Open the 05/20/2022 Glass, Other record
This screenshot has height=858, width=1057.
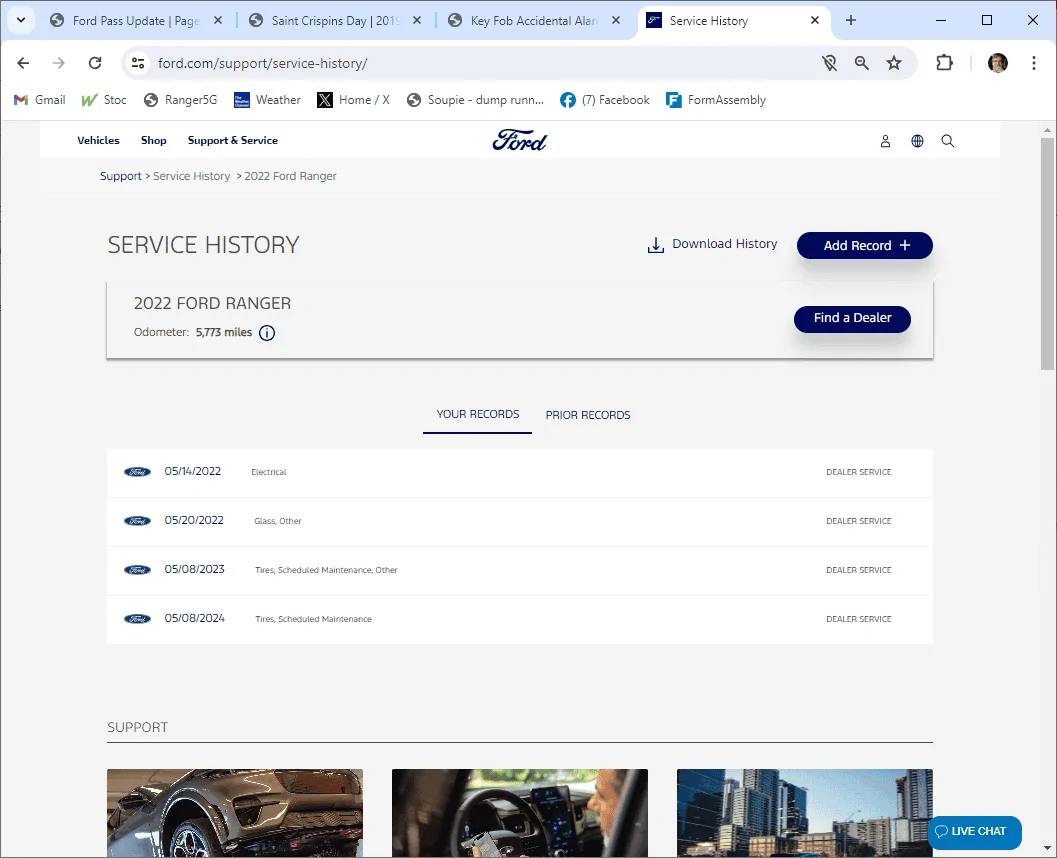pyautogui.click(x=520, y=522)
